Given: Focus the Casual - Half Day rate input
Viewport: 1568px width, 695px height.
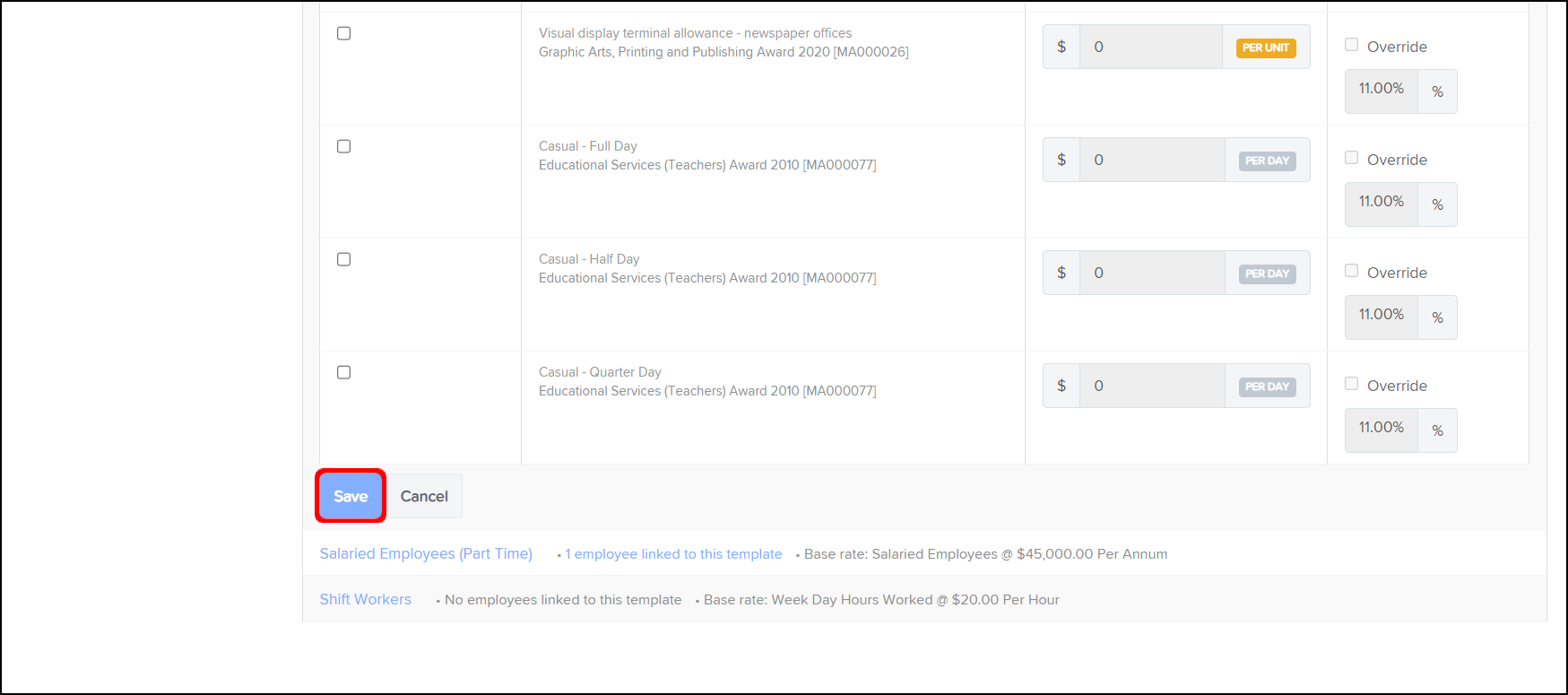Looking at the screenshot, I should coord(1151,273).
